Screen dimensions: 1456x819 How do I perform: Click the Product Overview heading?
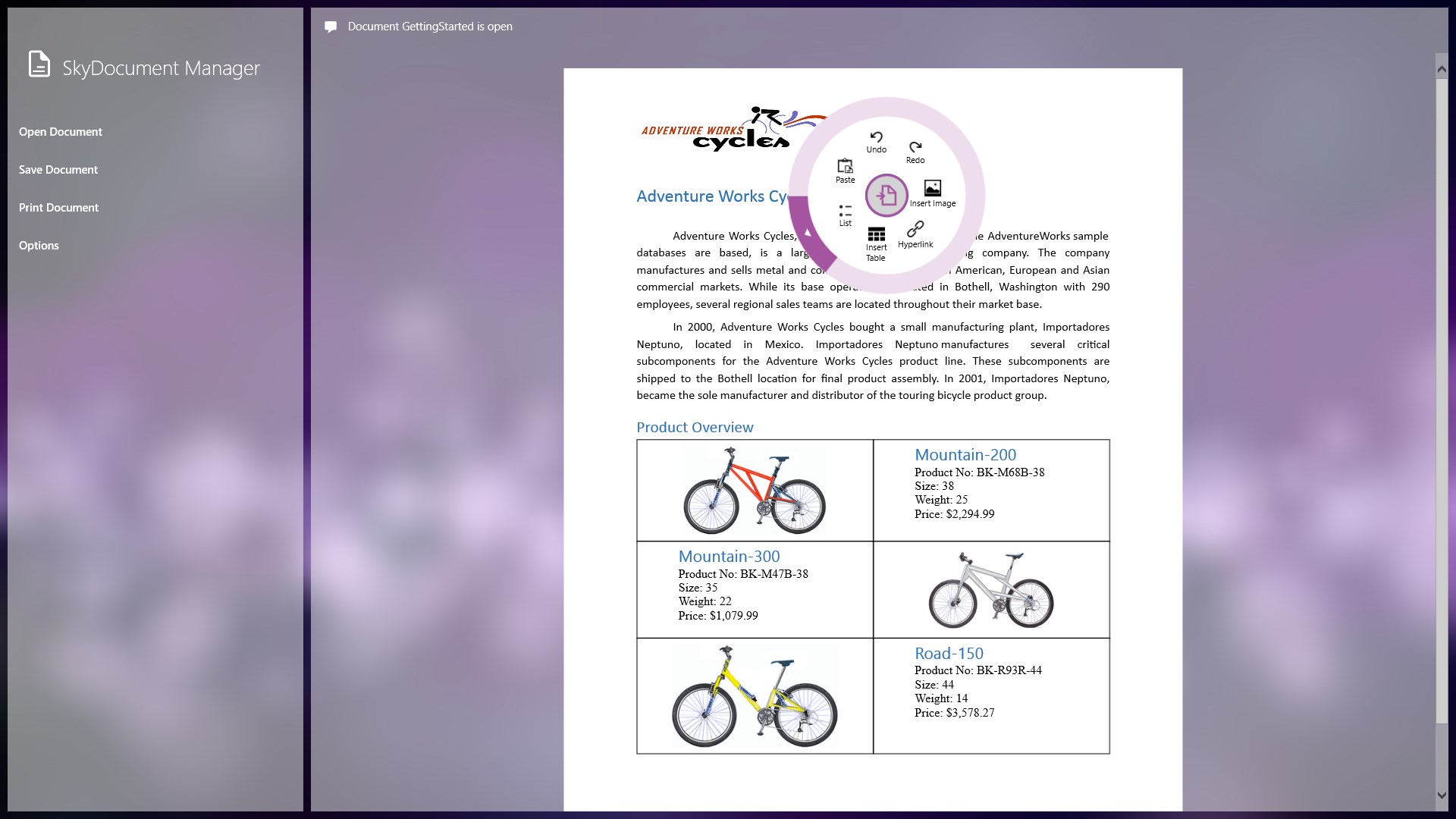coord(695,428)
